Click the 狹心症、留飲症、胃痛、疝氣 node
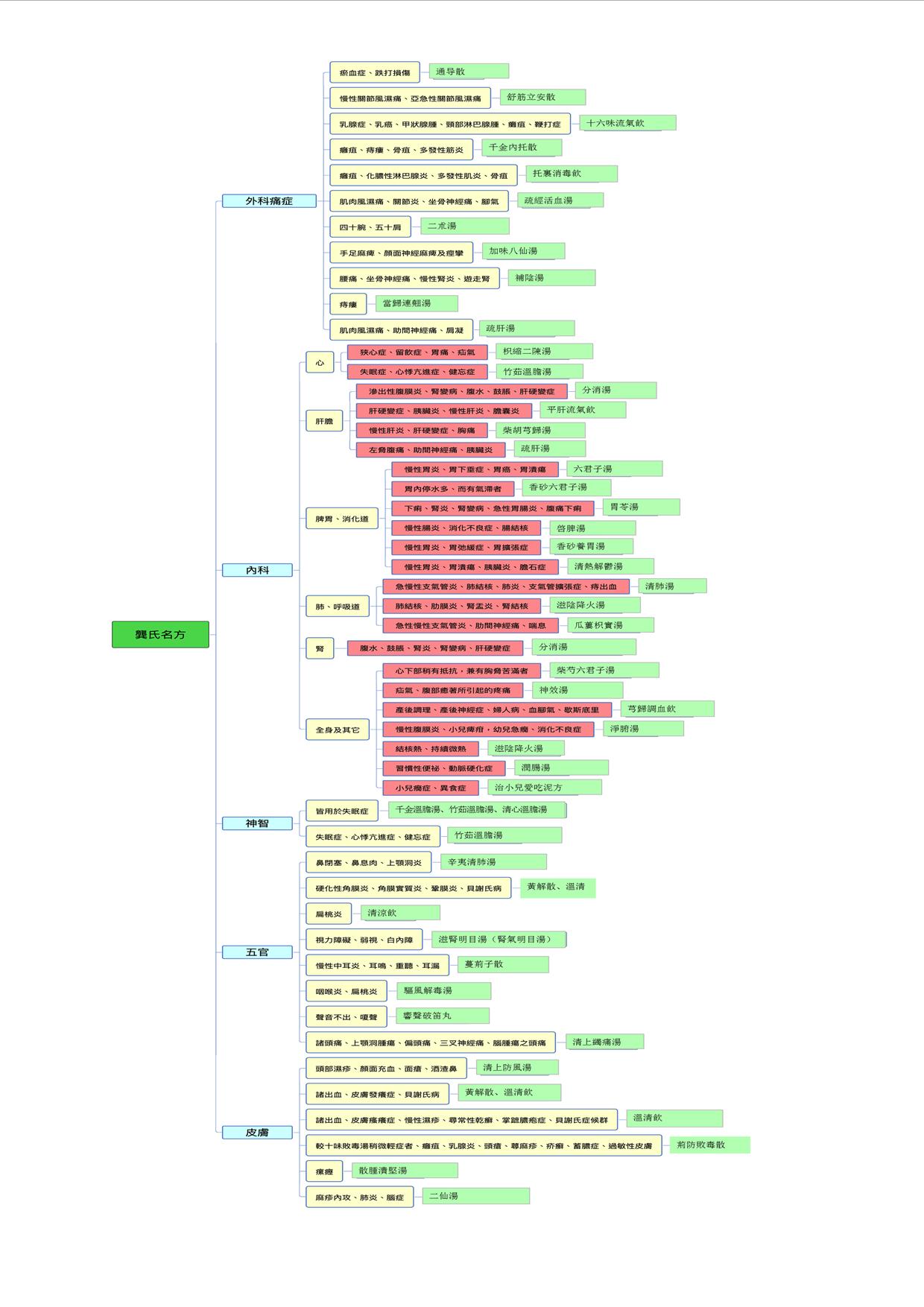The width and height of the screenshot is (924, 1307). [417, 352]
